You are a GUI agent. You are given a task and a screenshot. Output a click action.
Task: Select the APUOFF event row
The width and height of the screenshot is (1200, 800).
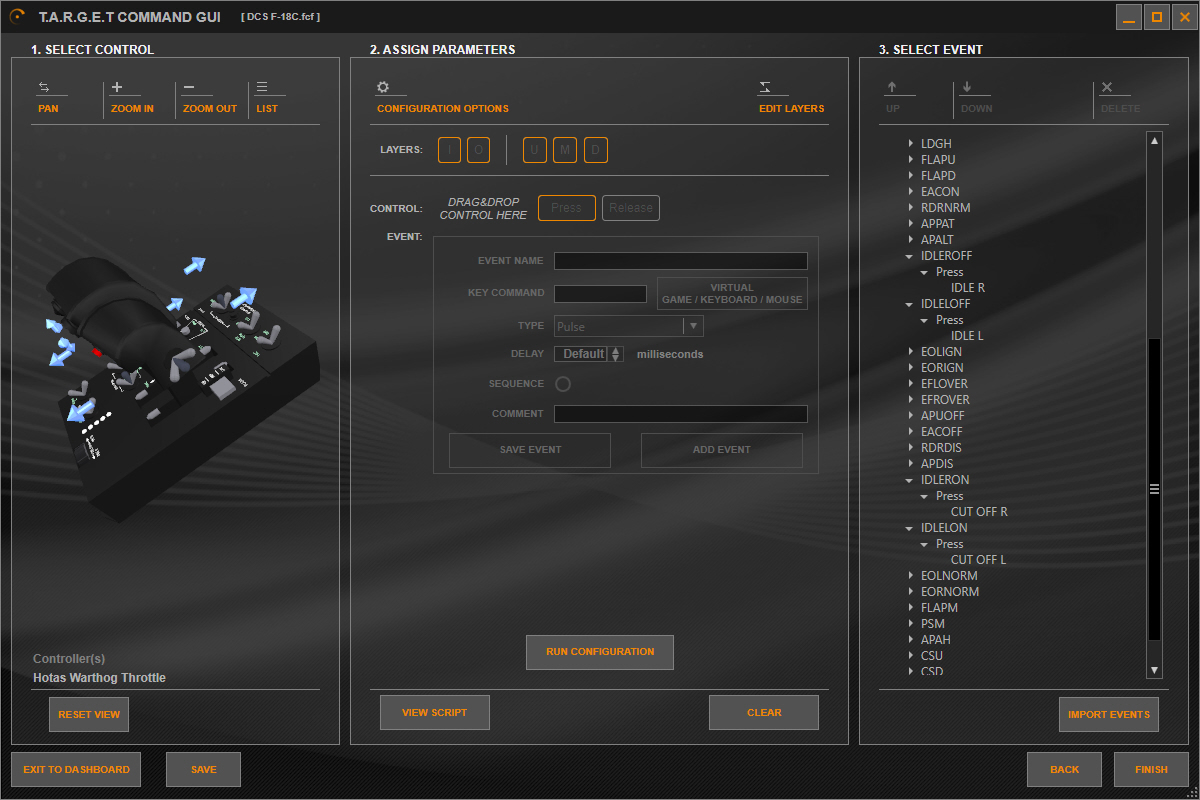point(942,416)
